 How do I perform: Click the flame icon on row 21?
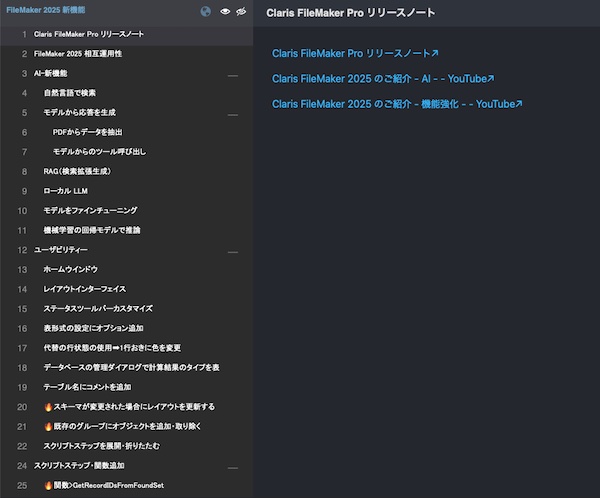[48, 426]
